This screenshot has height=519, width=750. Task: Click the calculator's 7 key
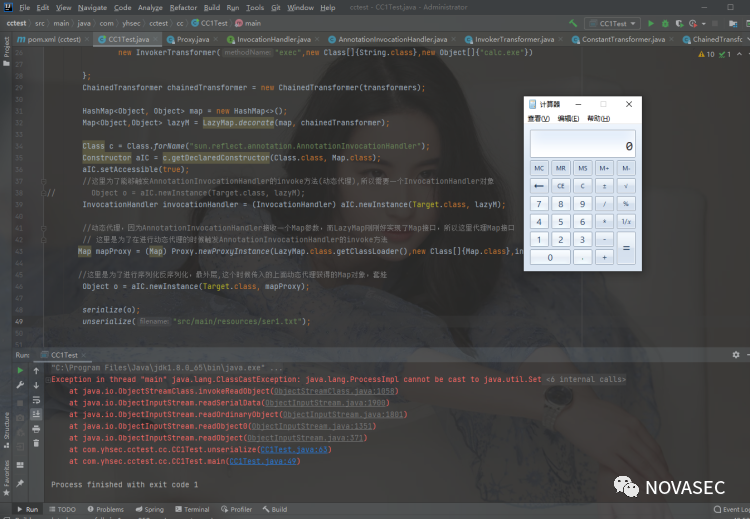tap(539, 204)
